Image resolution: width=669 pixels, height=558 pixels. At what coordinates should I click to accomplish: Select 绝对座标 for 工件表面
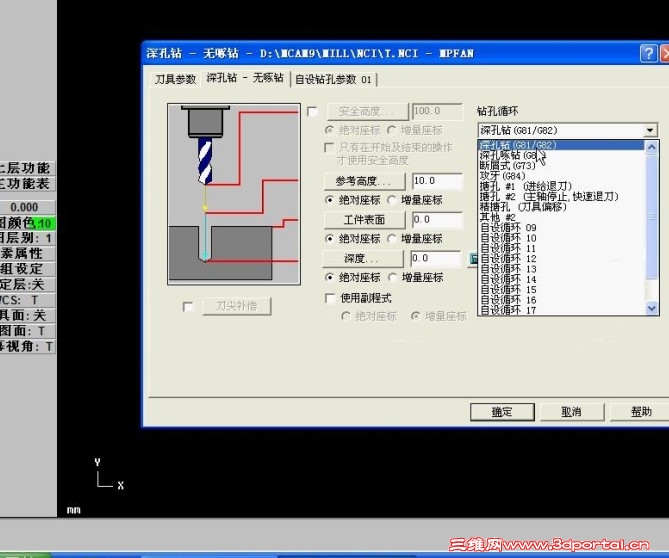click(x=329, y=238)
